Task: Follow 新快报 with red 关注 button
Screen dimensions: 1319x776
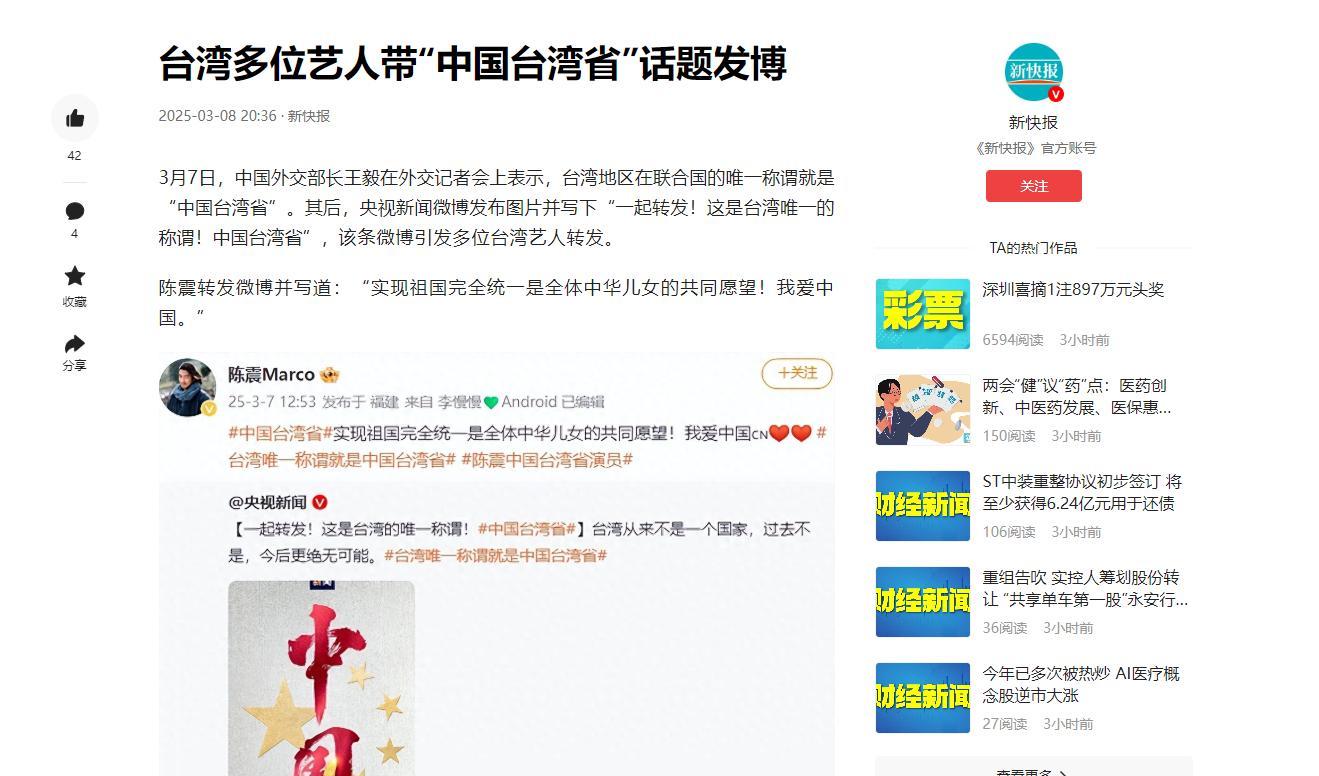Action: 1034,186
